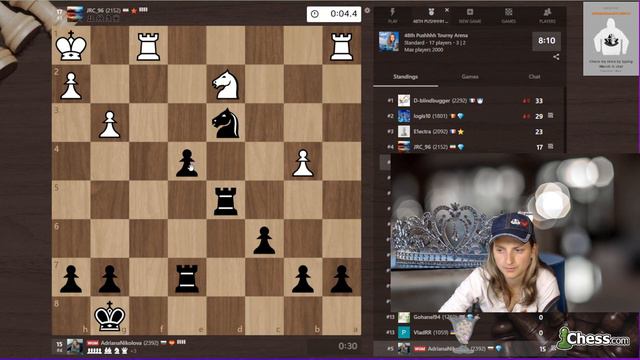Click the diamond badge next to JRC_96 in standings
640x360 pixels.
[461, 147]
